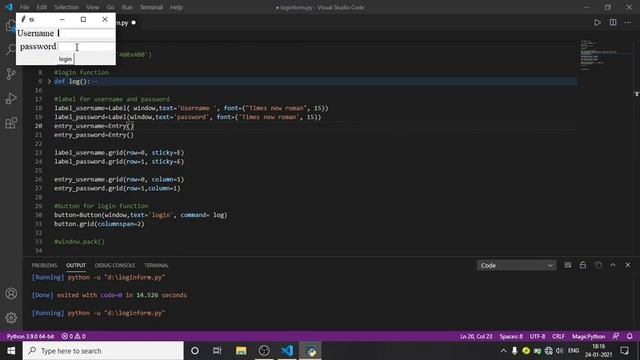Switch to the TERMINAL panel tab
640x360 pixels.
[x=156, y=265]
